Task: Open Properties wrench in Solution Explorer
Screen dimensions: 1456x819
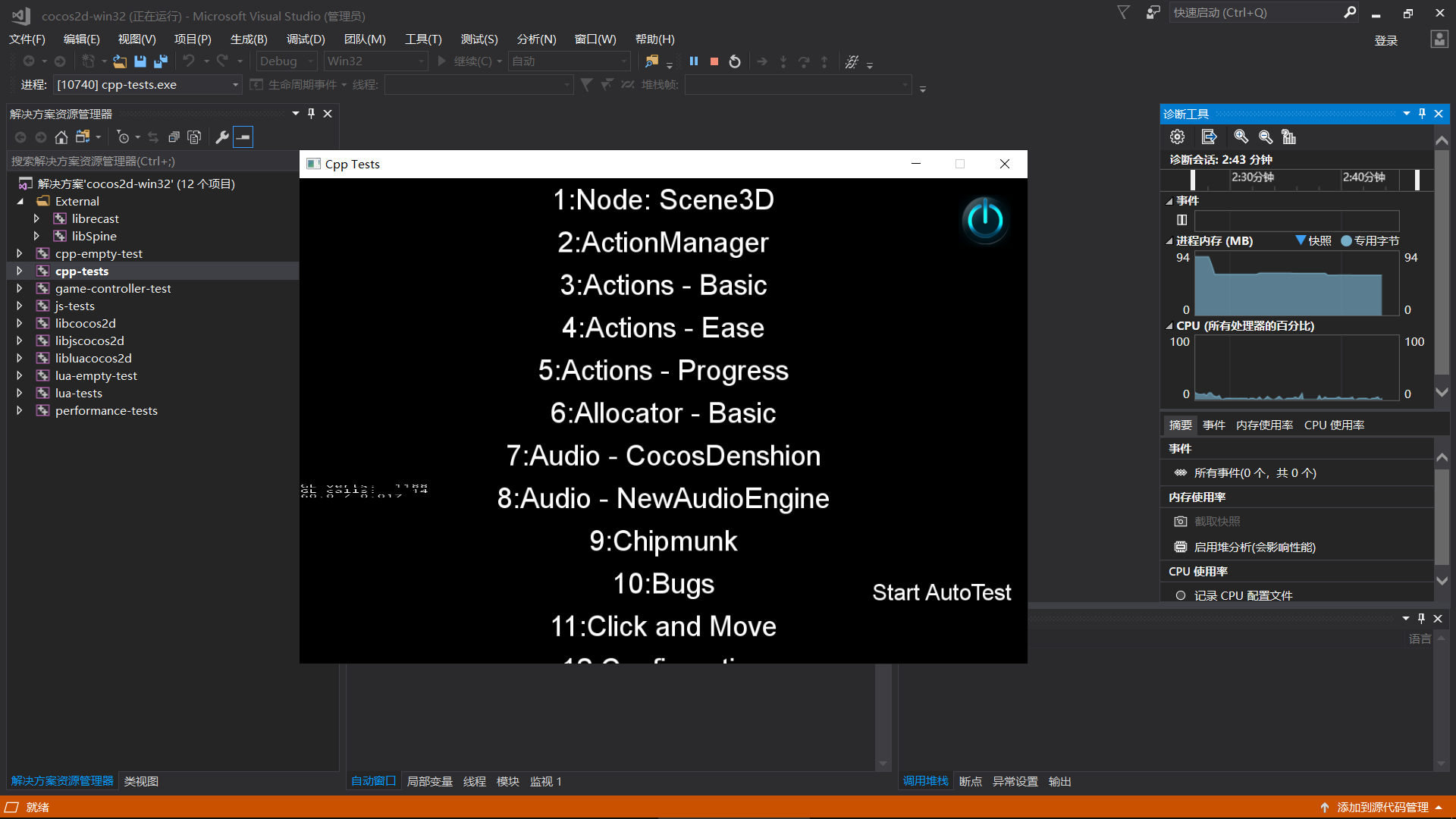Action: [221, 137]
